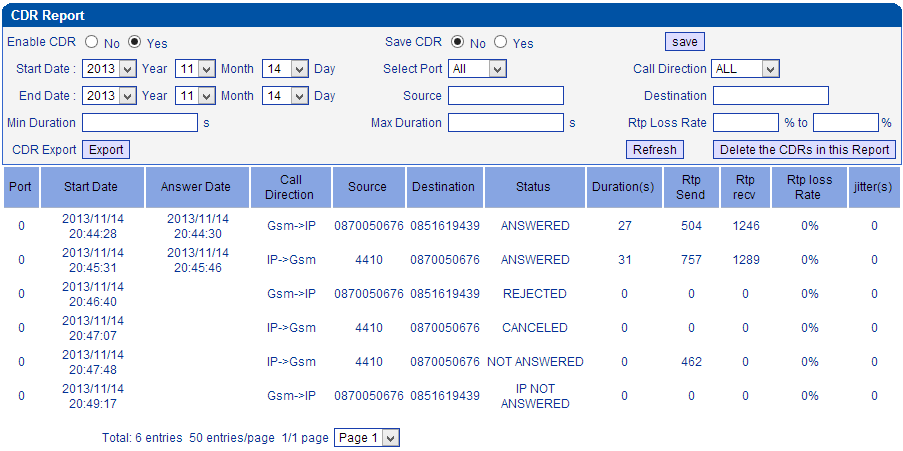This screenshot has width=903, height=451.
Task: Refresh the CDR report
Action: 654,149
